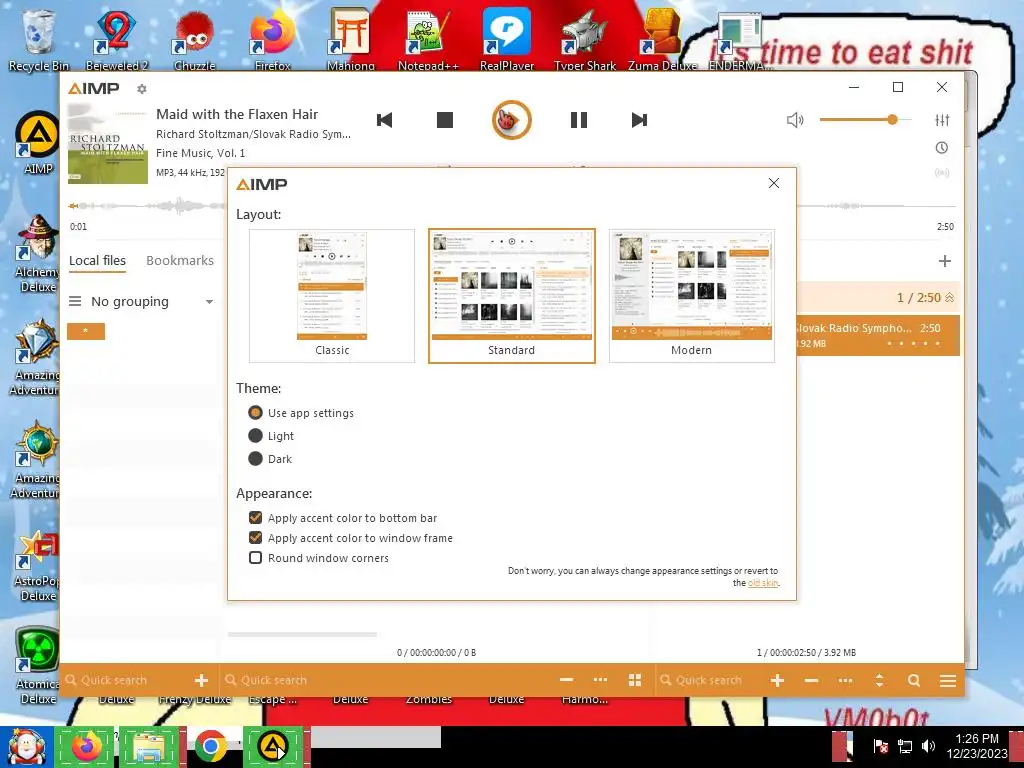Open AIMP desktop shortcut

(x=38, y=144)
